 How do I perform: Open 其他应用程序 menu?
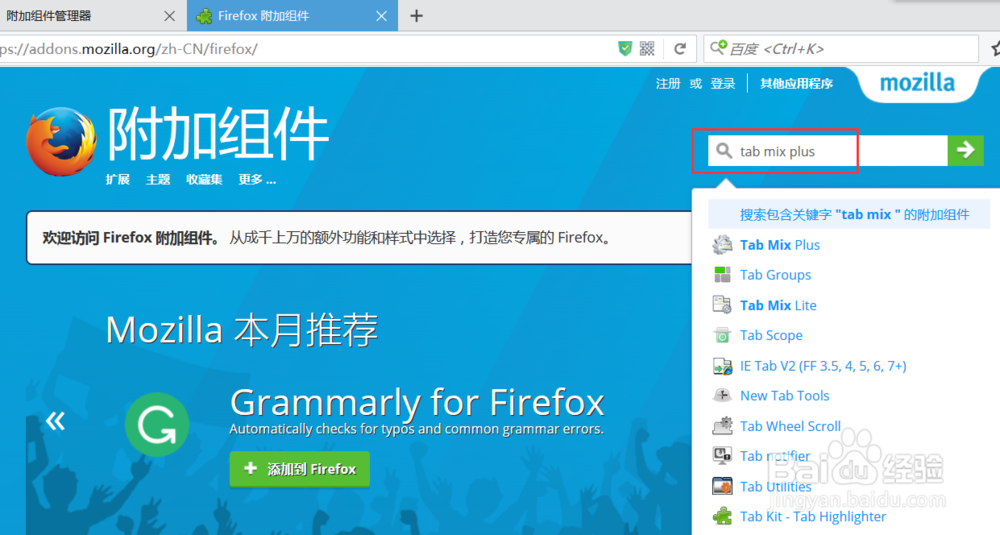[797, 84]
